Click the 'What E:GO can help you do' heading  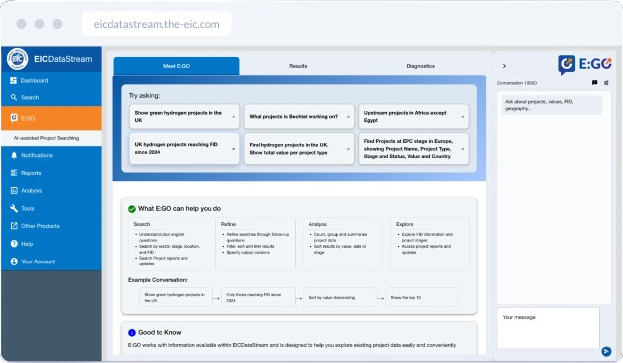point(180,209)
